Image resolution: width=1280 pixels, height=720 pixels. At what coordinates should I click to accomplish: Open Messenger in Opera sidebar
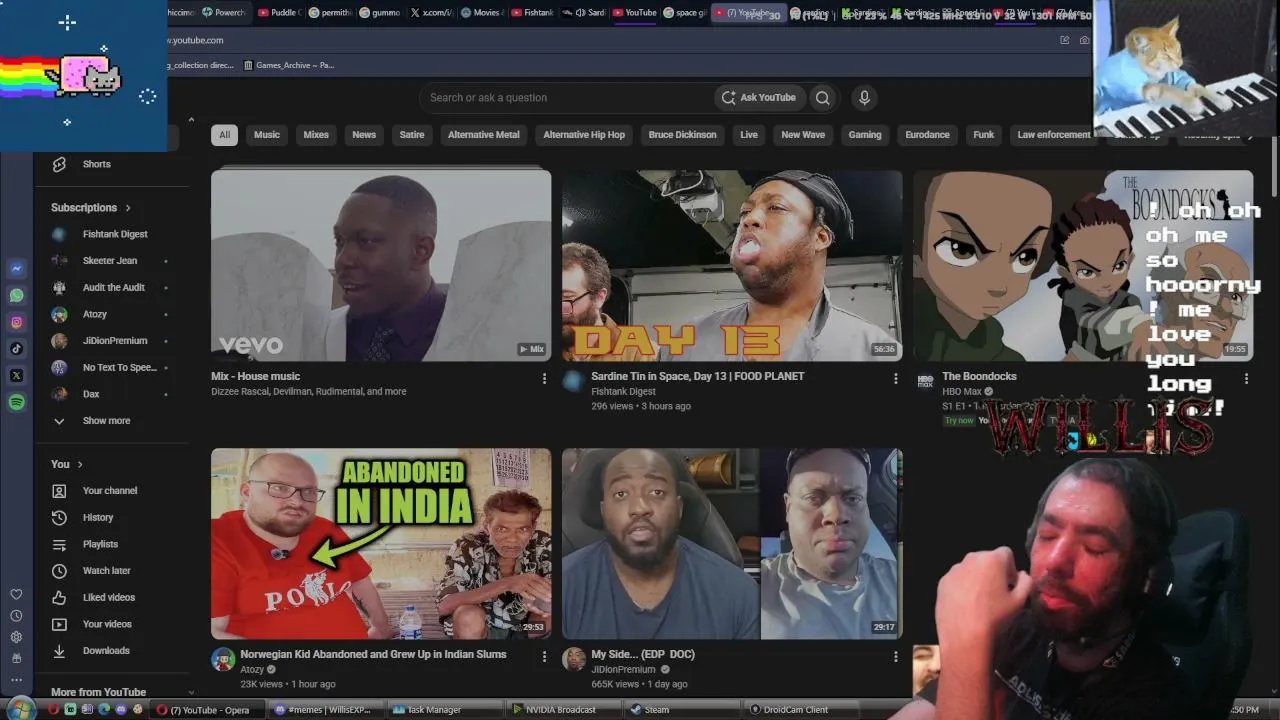[17, 268]
